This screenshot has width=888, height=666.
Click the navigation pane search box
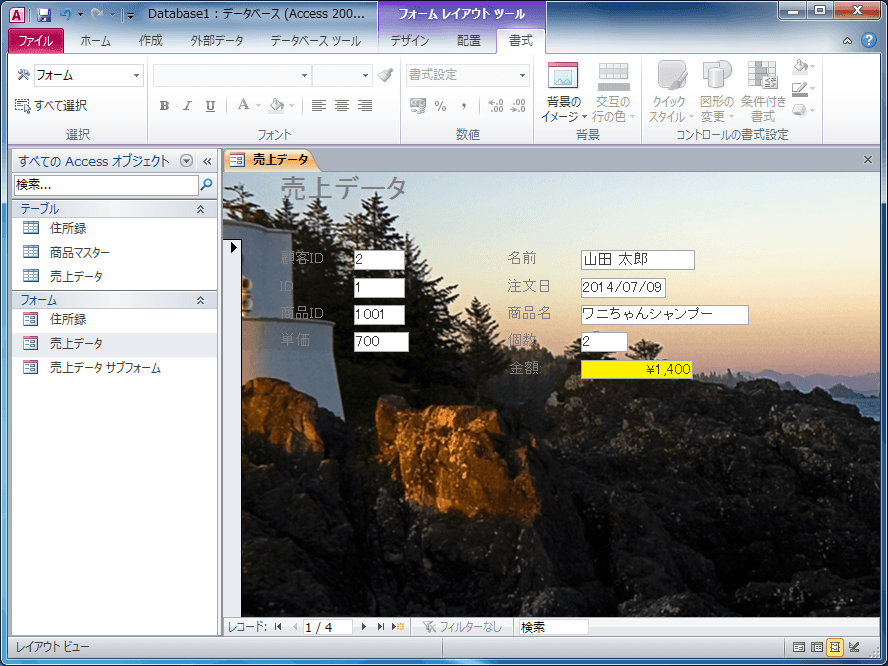pyautogui.click(x=106, y=185)
